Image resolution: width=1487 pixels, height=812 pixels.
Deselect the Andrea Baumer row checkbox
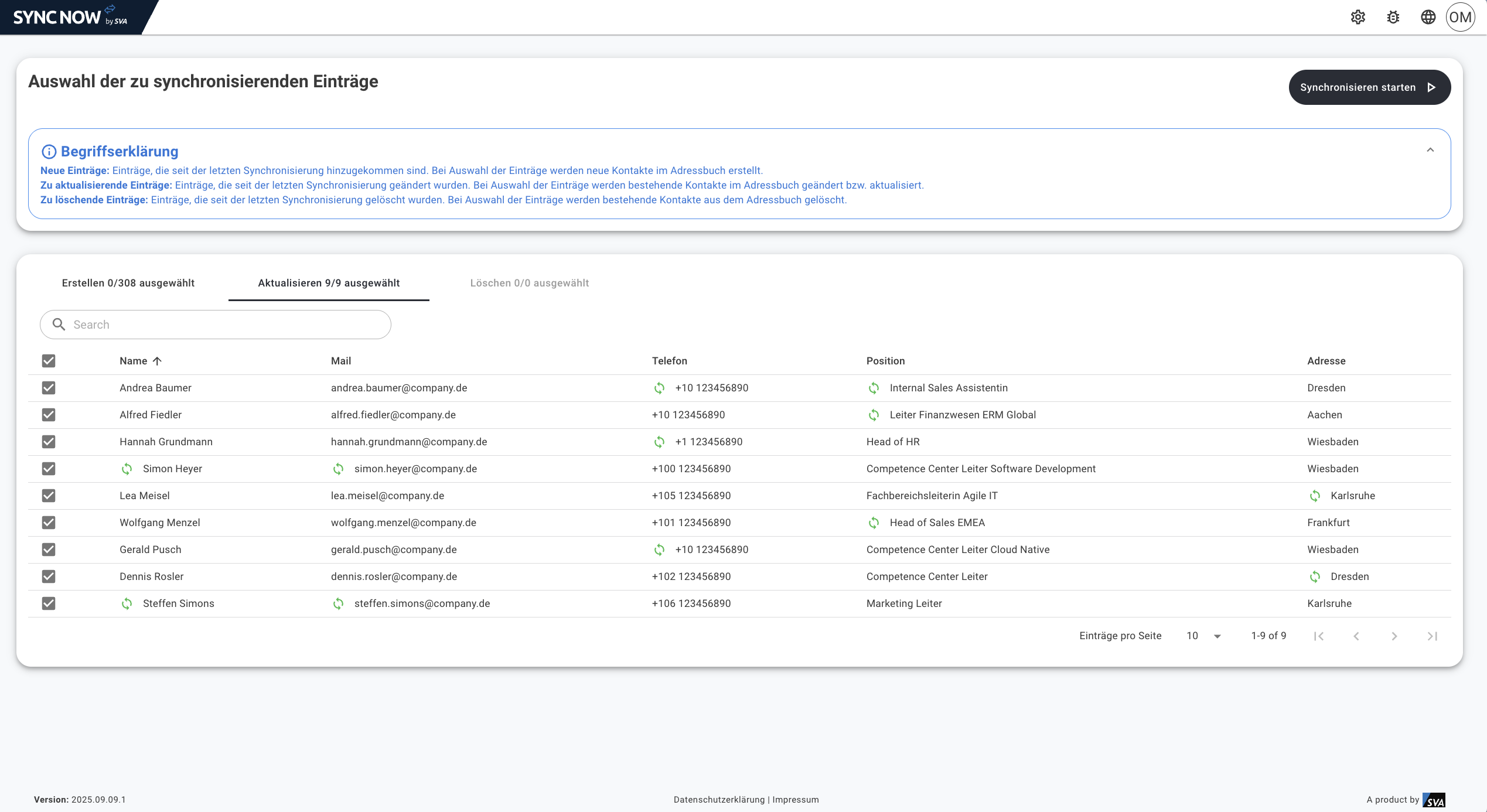49,388
